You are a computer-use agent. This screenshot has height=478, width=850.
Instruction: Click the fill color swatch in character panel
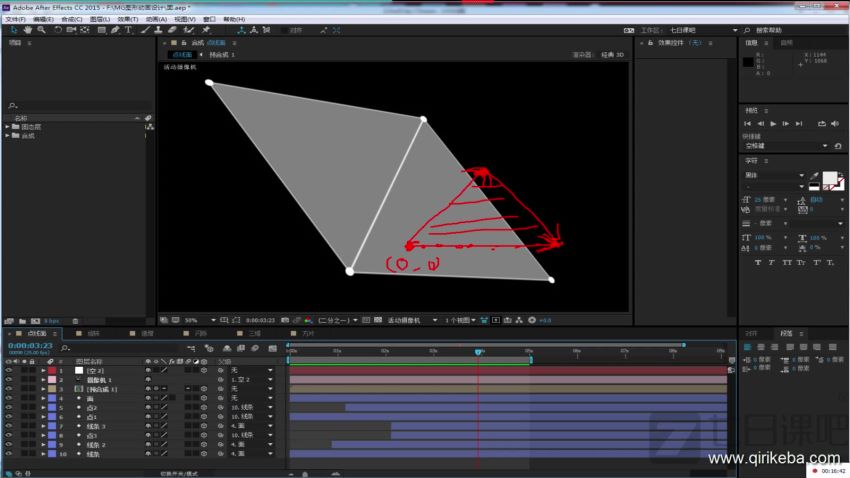point(829,178)
